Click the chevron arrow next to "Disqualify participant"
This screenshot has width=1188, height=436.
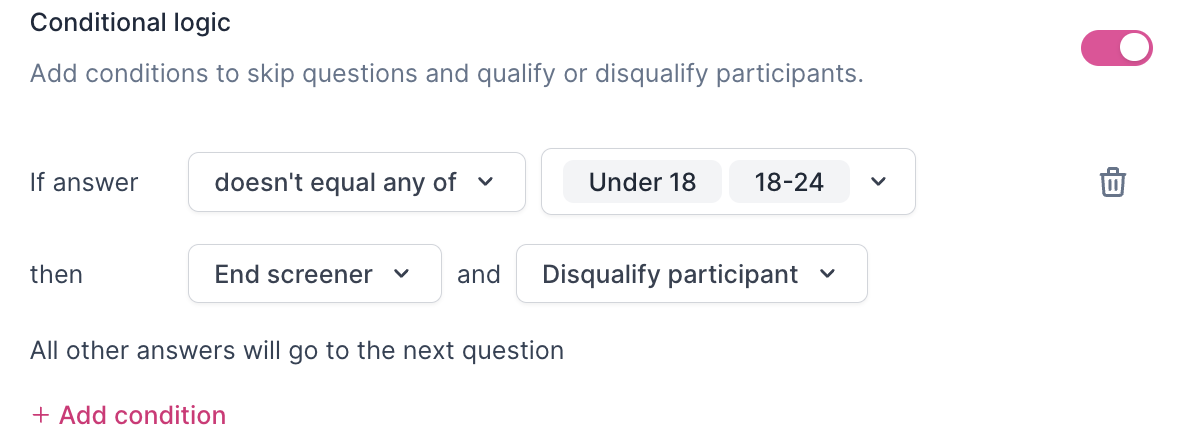[828, 274]
